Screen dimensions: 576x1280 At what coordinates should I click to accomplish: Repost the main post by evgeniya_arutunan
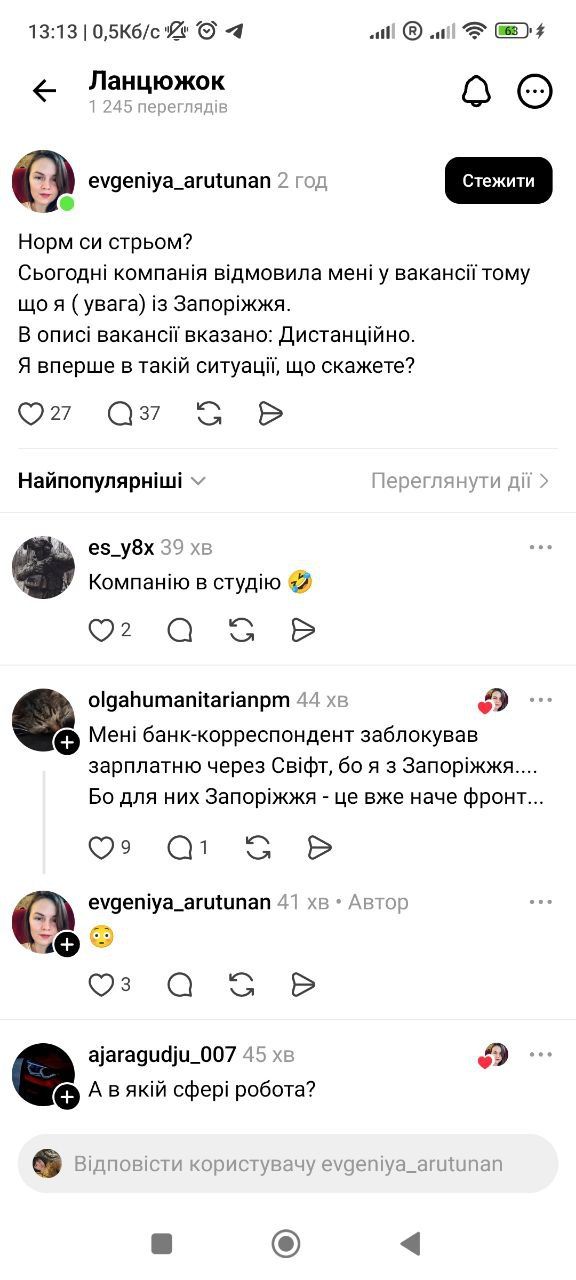pyautogui.click(x=209, y=413)
